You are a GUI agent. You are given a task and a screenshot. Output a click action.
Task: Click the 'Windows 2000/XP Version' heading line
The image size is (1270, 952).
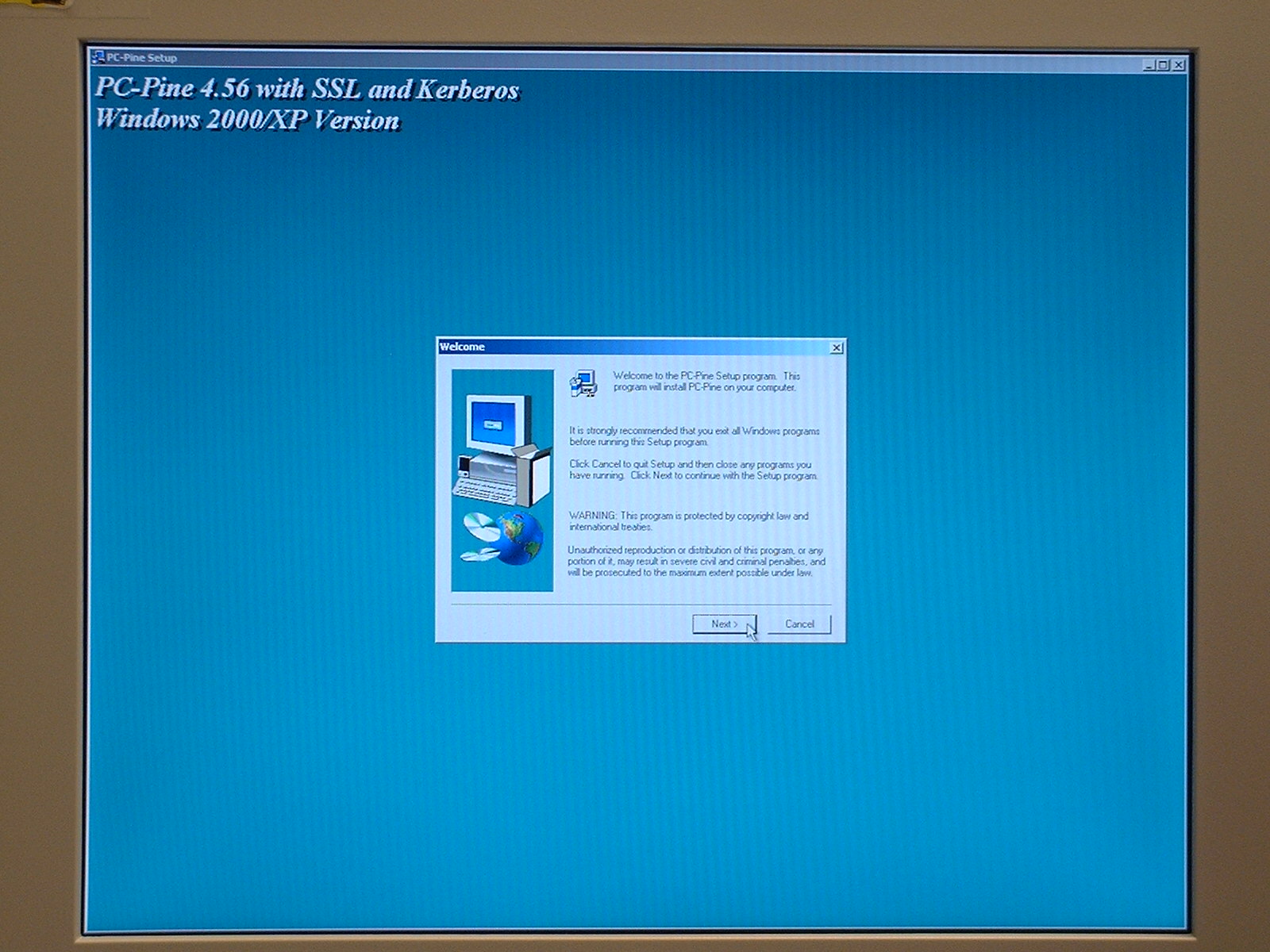(247, 120)
